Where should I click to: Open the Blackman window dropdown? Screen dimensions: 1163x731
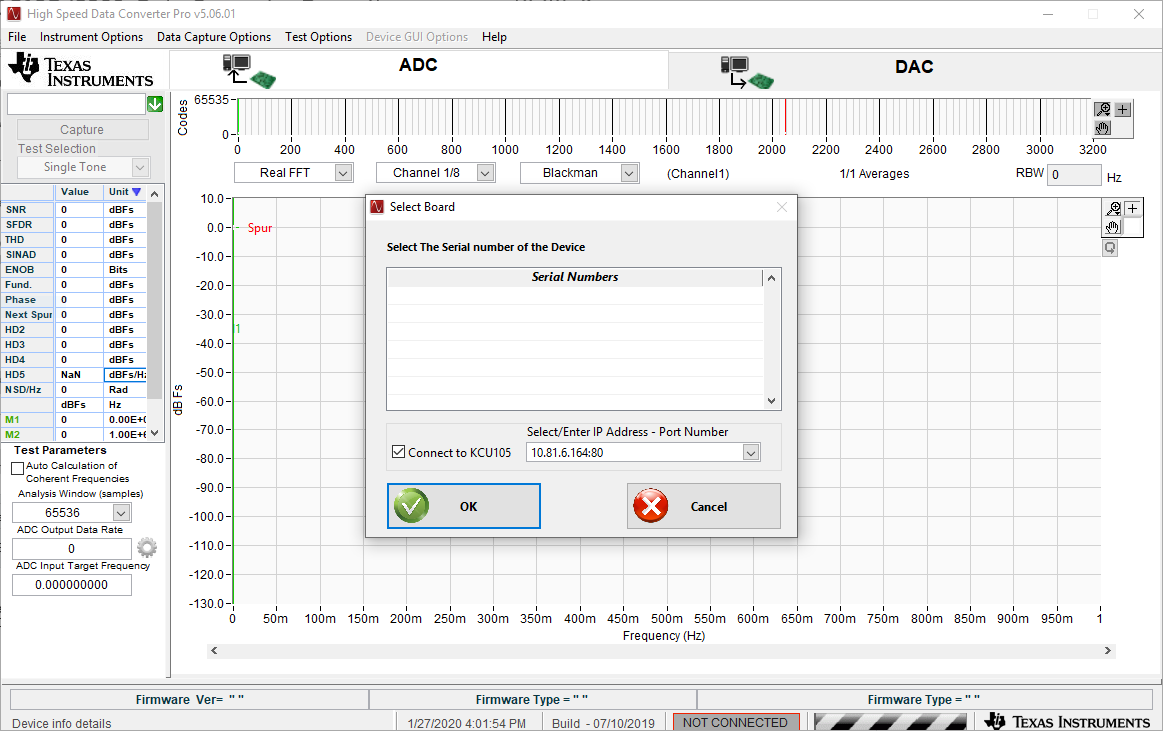(x=629, y=173)
